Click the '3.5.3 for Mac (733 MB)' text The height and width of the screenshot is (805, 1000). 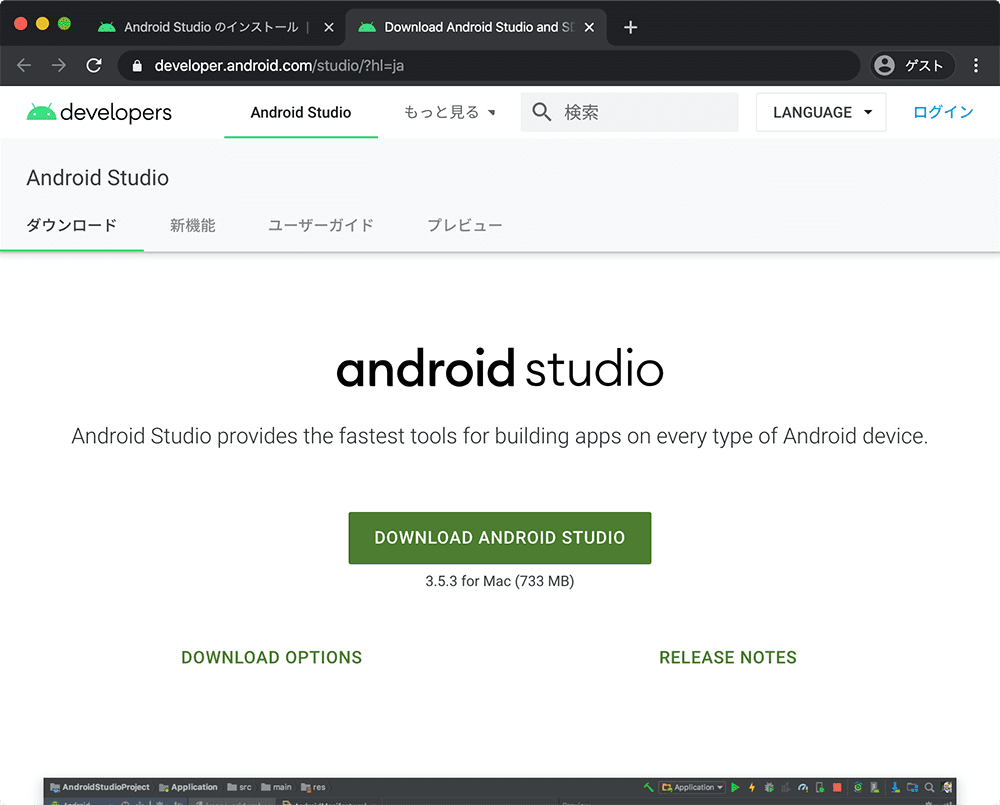click(500, 581)
